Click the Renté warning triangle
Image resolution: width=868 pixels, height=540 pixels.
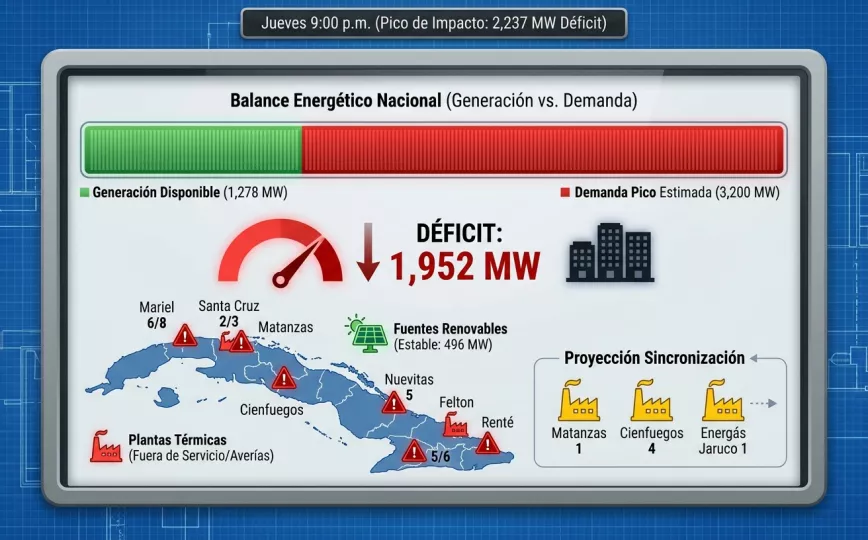488,443
